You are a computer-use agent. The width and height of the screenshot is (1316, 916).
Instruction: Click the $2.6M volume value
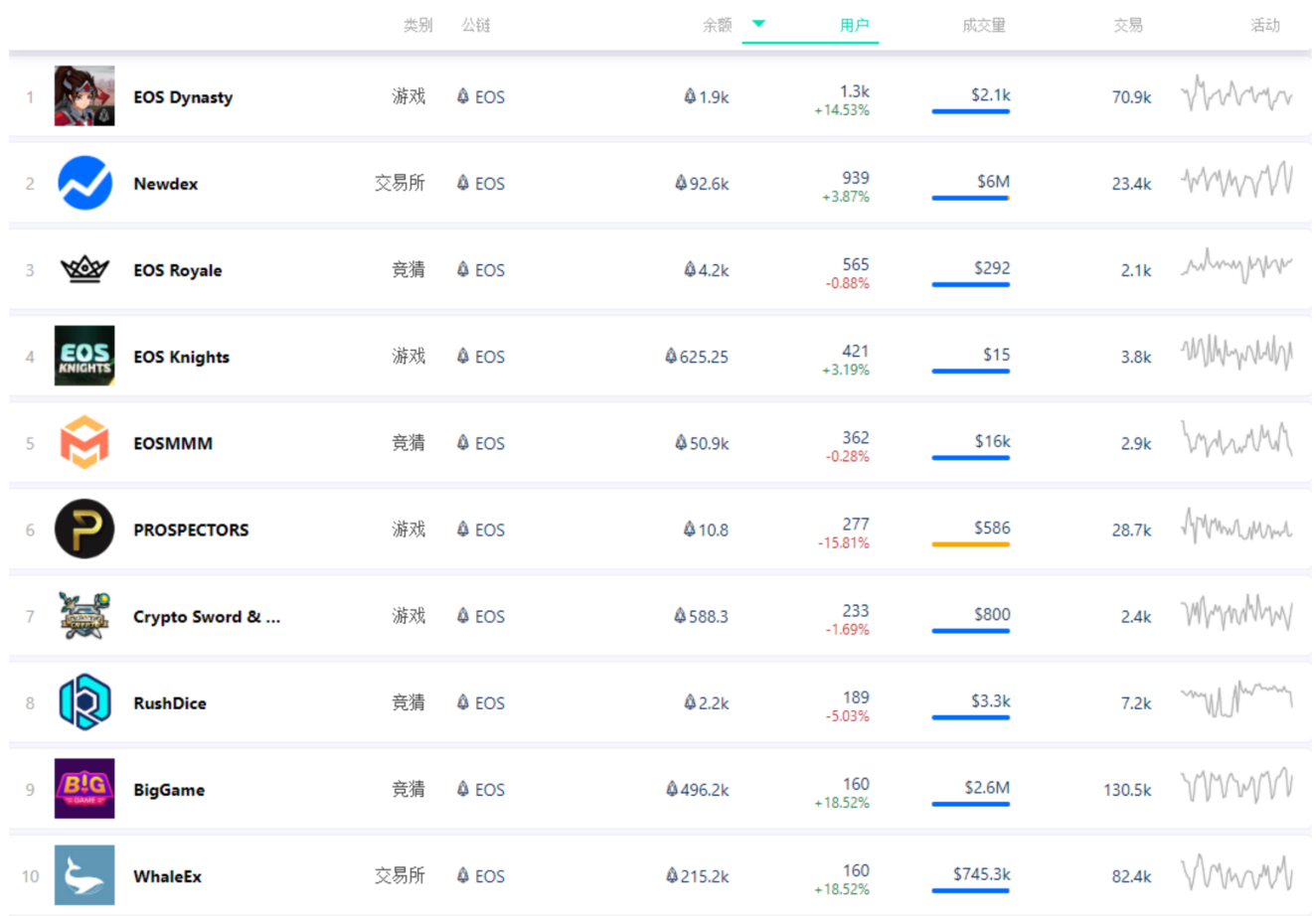coord(987,787)
